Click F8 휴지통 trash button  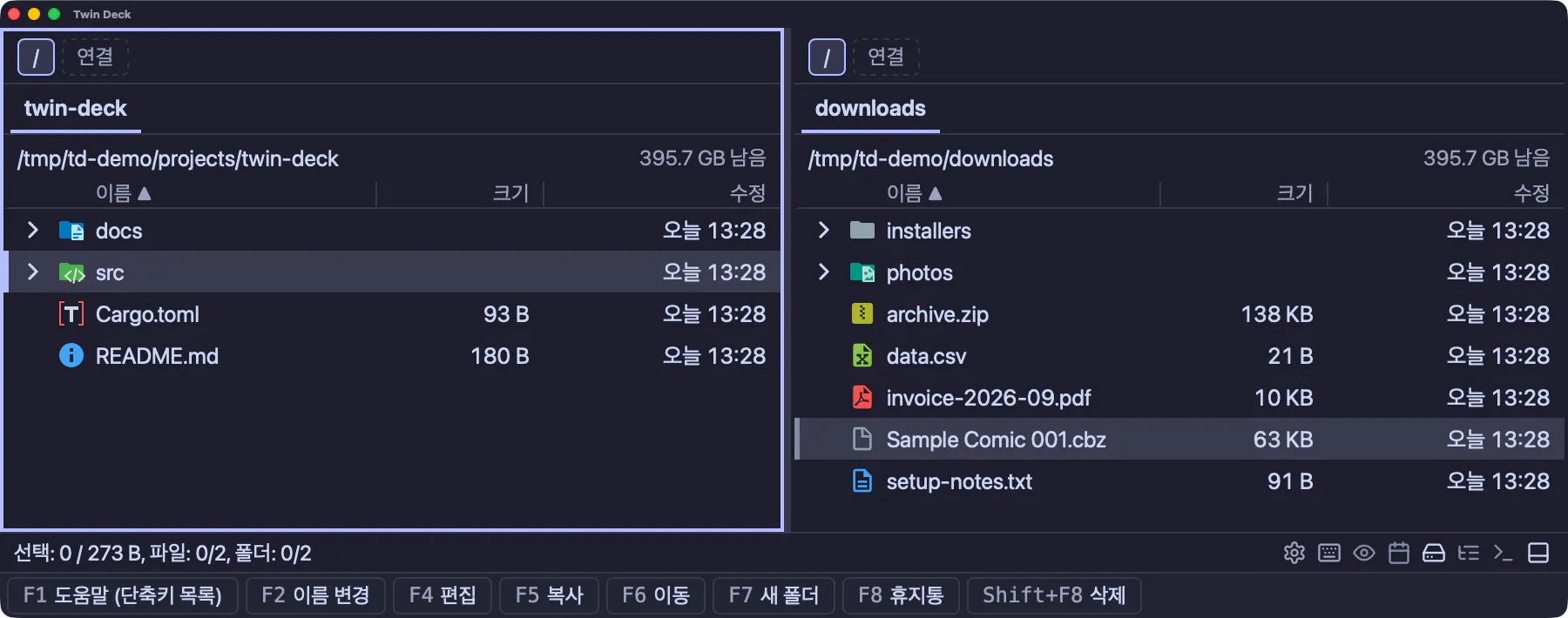point(901,595)
